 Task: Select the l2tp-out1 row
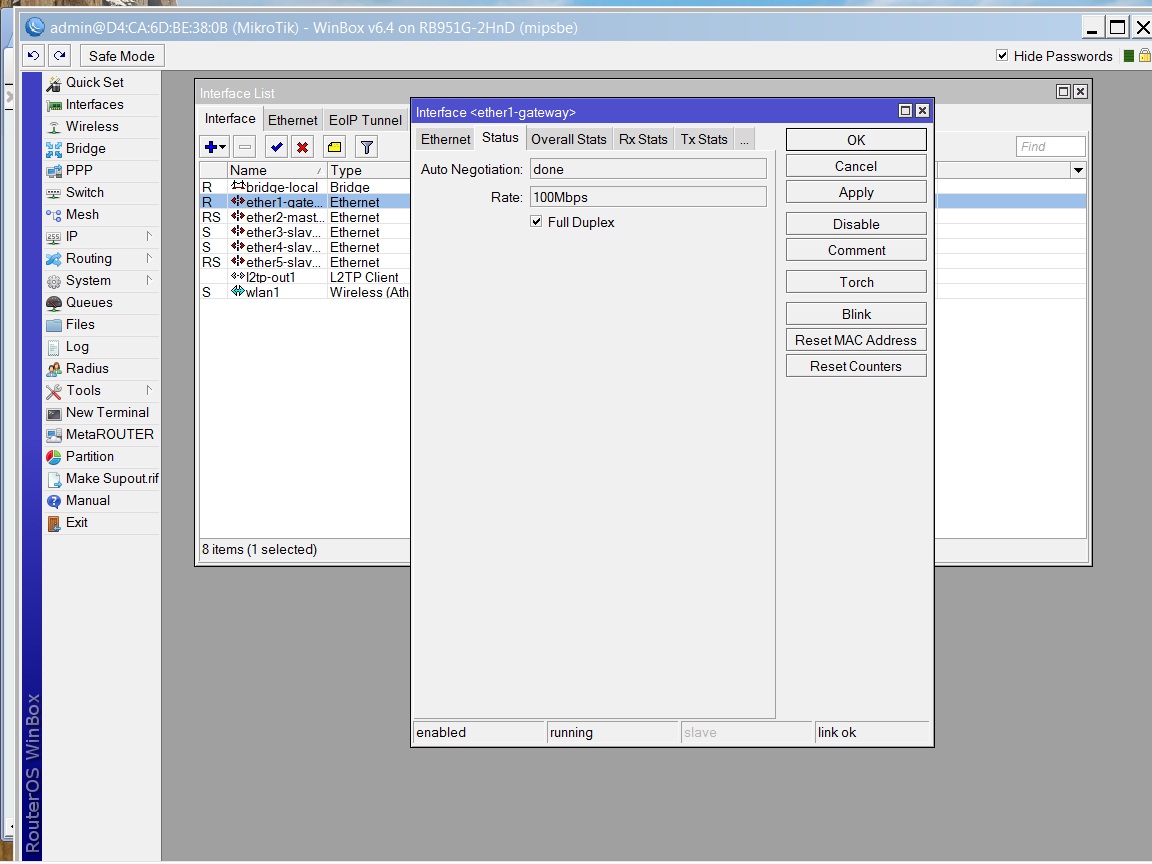(x=305, y=277)
